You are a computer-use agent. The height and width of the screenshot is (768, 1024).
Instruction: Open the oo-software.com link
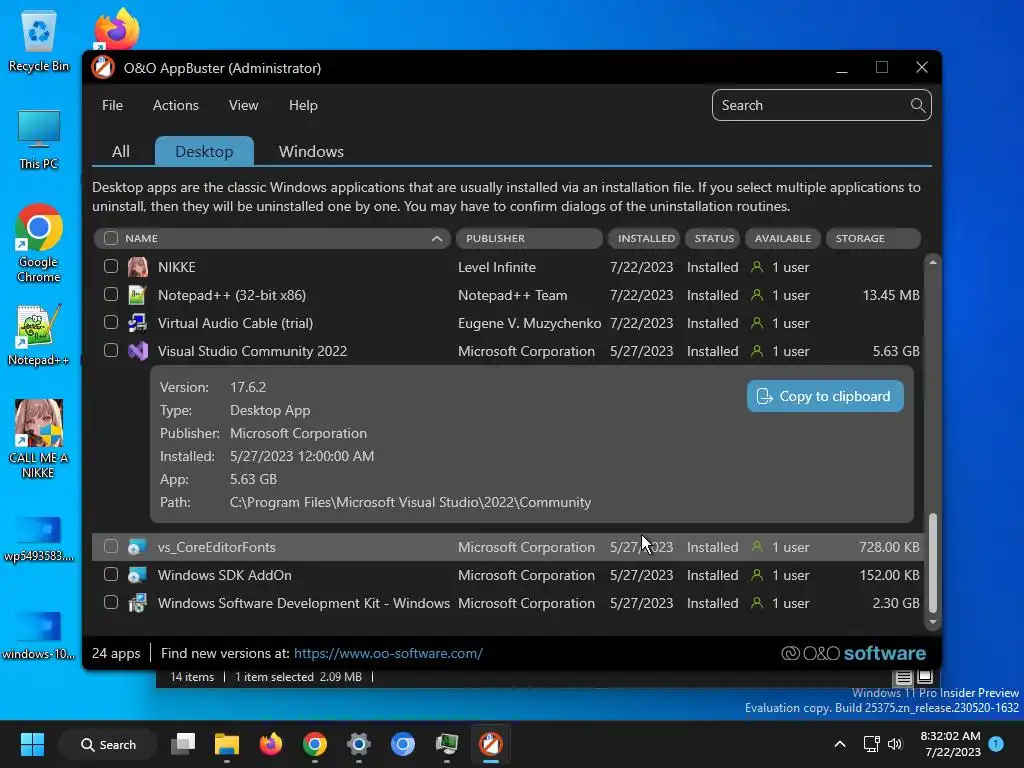click(x=388, y=653)
